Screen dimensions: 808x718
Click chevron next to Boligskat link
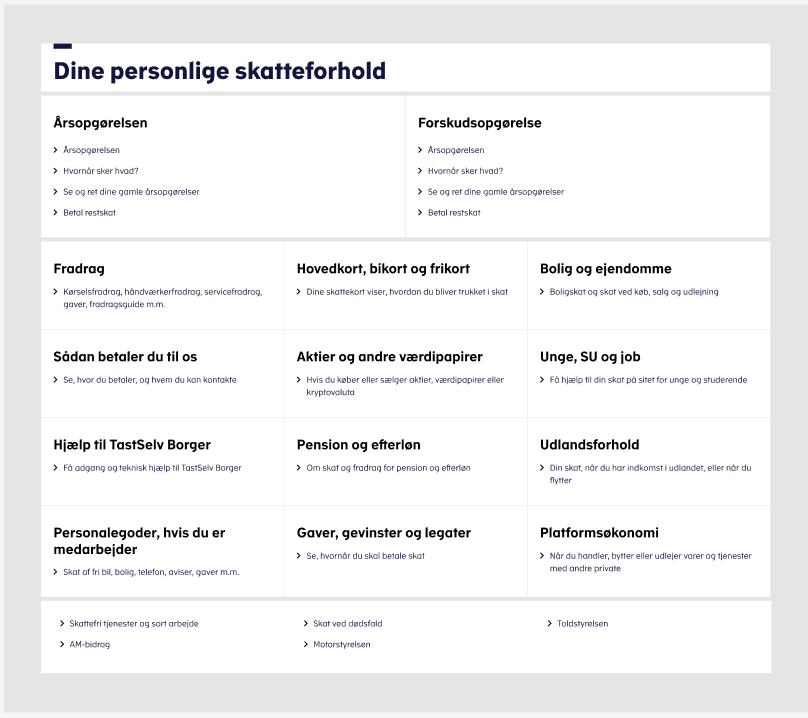coord(542,292)
